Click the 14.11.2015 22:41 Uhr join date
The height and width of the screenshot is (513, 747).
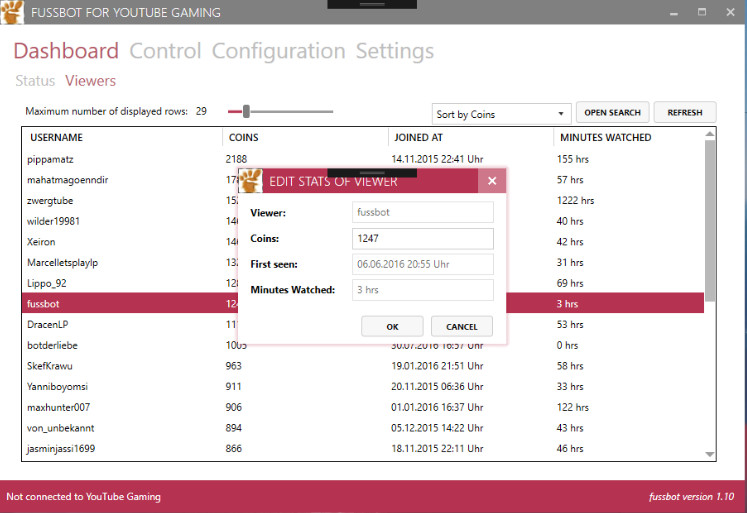[437, 159]
